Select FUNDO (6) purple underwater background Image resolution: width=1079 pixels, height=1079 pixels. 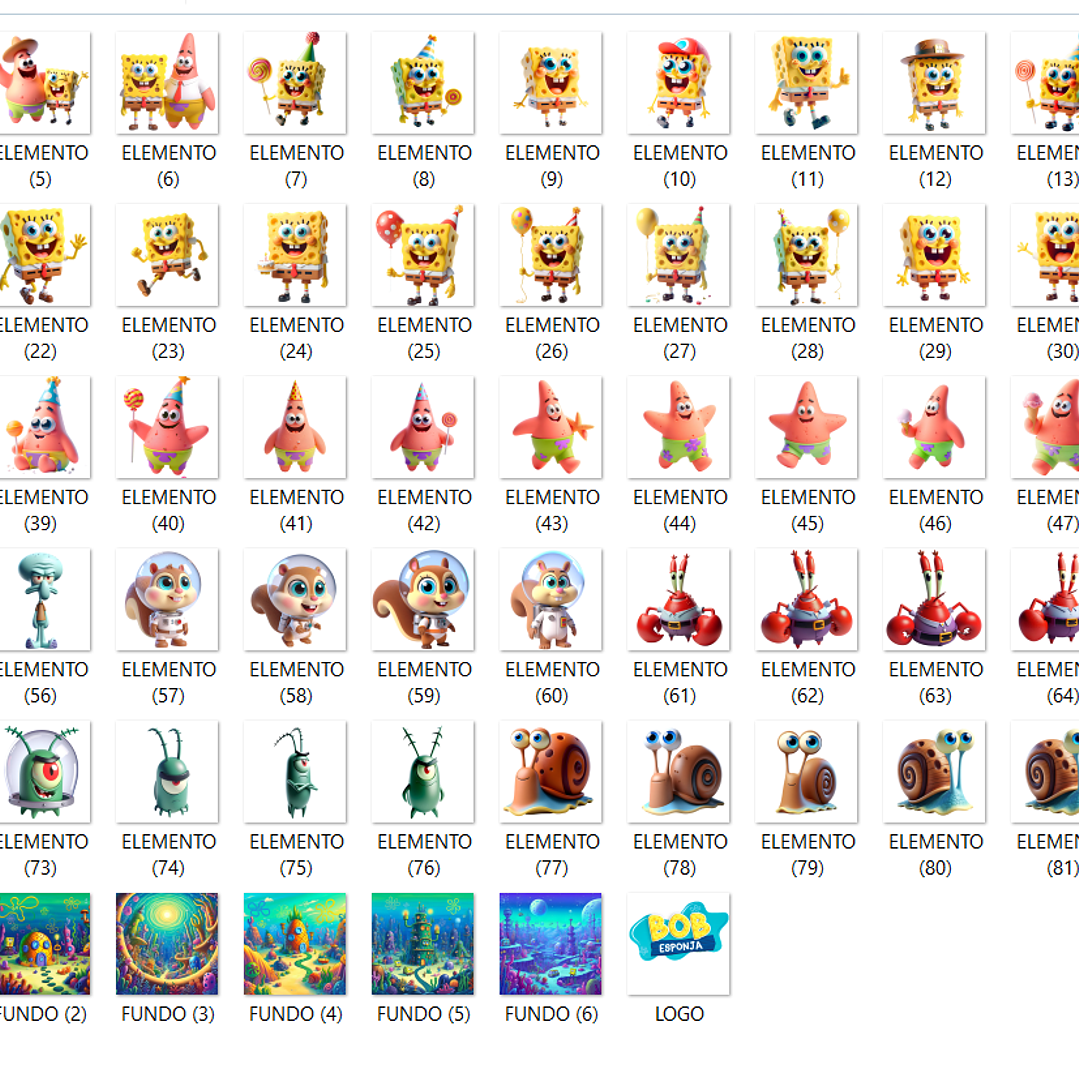click(x=552, y=943)
